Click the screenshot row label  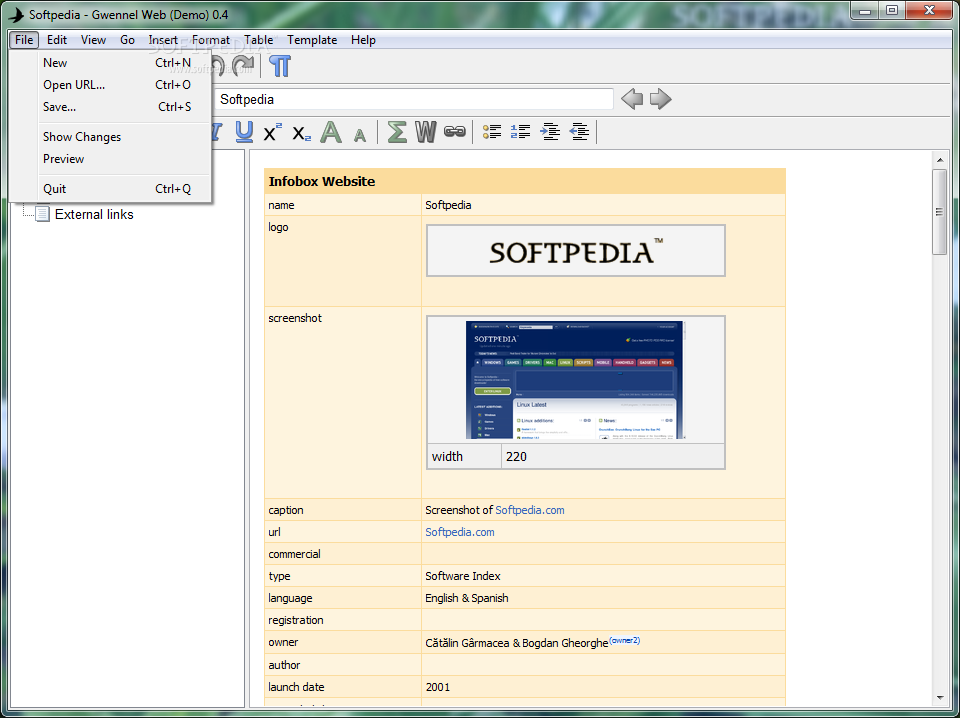click(x=295, y=318)
